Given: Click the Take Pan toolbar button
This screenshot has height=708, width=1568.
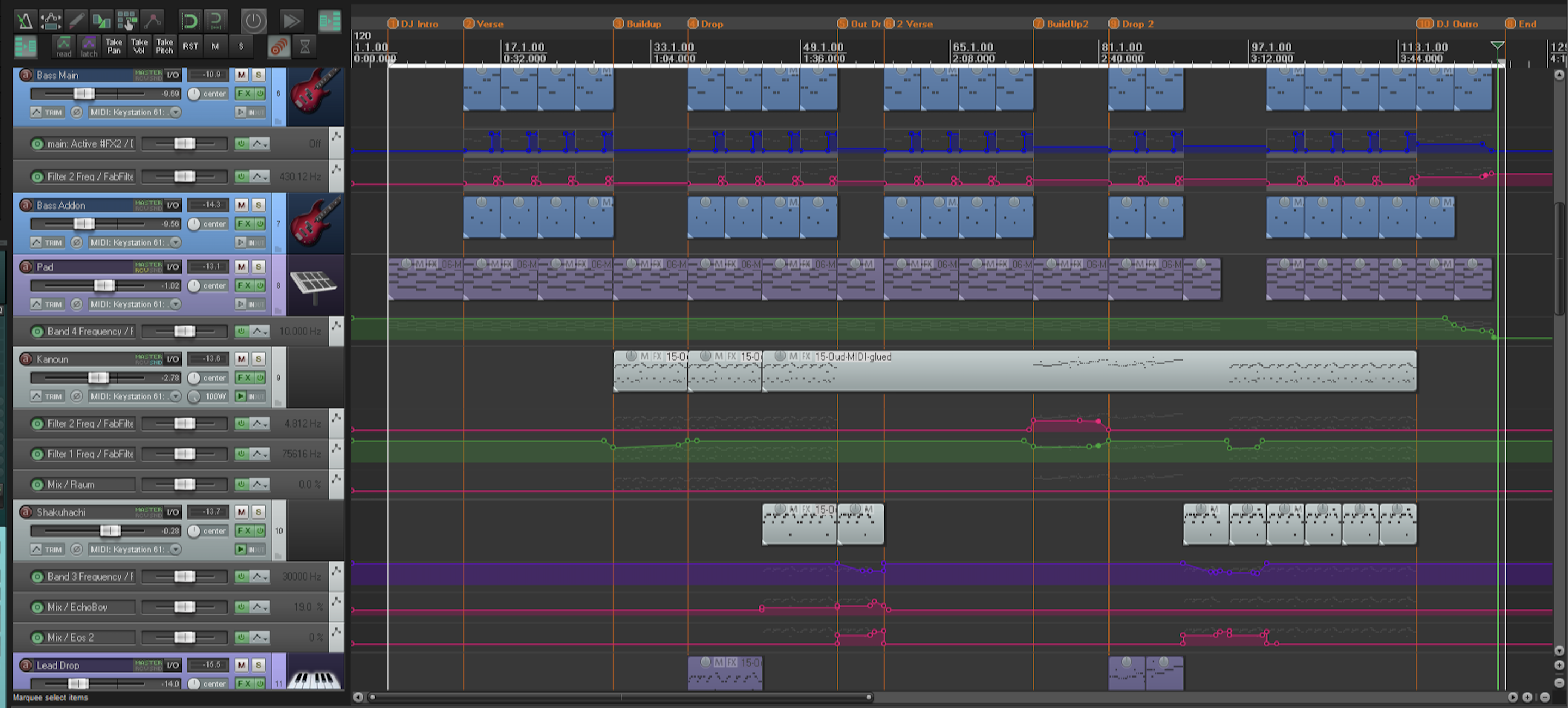Looking at the screenshot, I should click(x=114, y=46).
